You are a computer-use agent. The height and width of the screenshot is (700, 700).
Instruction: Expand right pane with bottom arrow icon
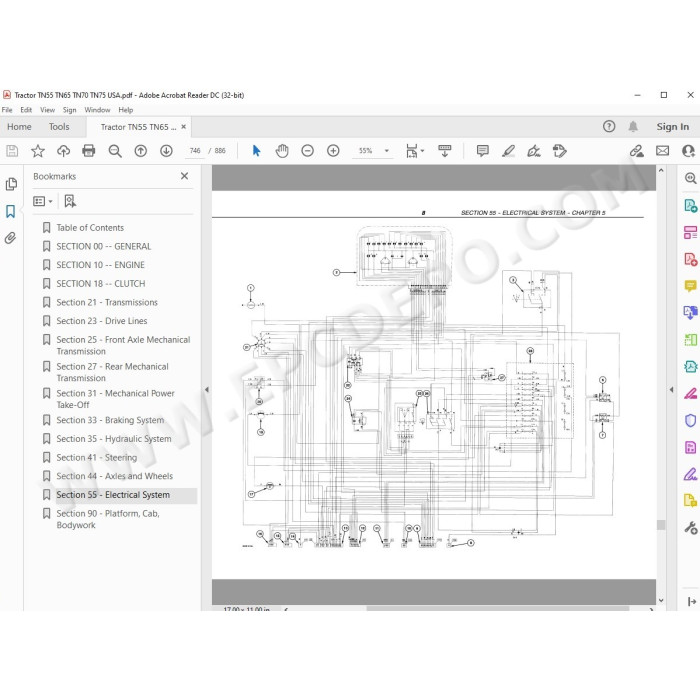[692, 601]
